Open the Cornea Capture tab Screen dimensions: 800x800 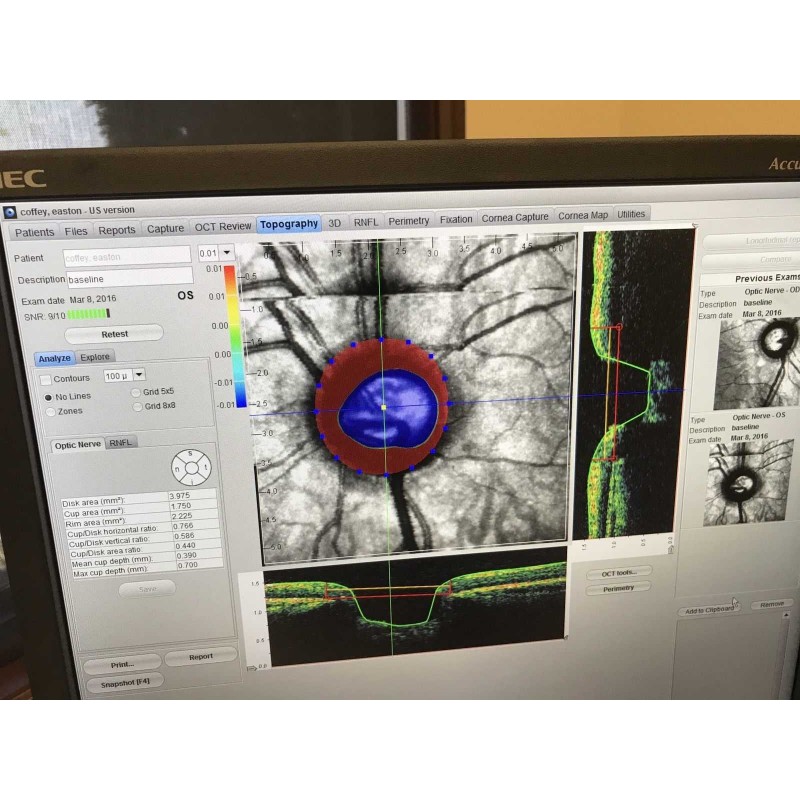tap(515, 217)
